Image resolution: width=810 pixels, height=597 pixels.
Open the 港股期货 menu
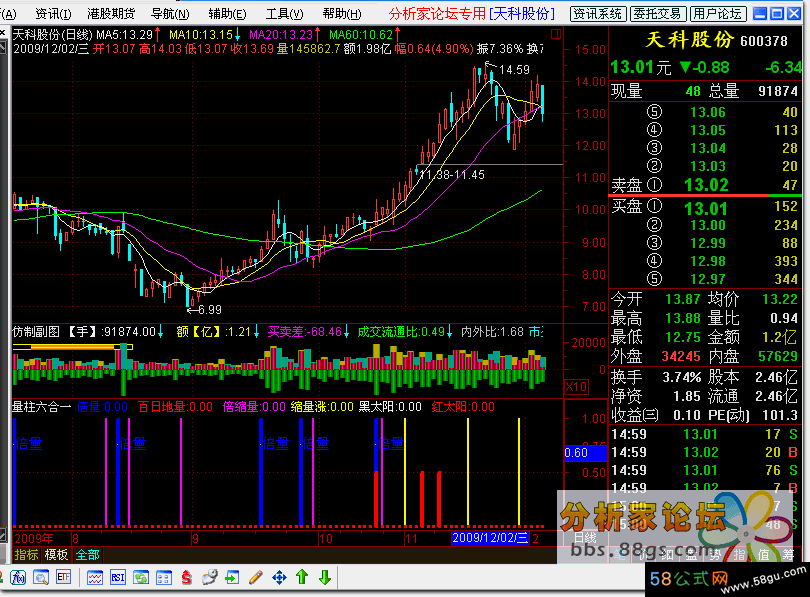[111, 13]
